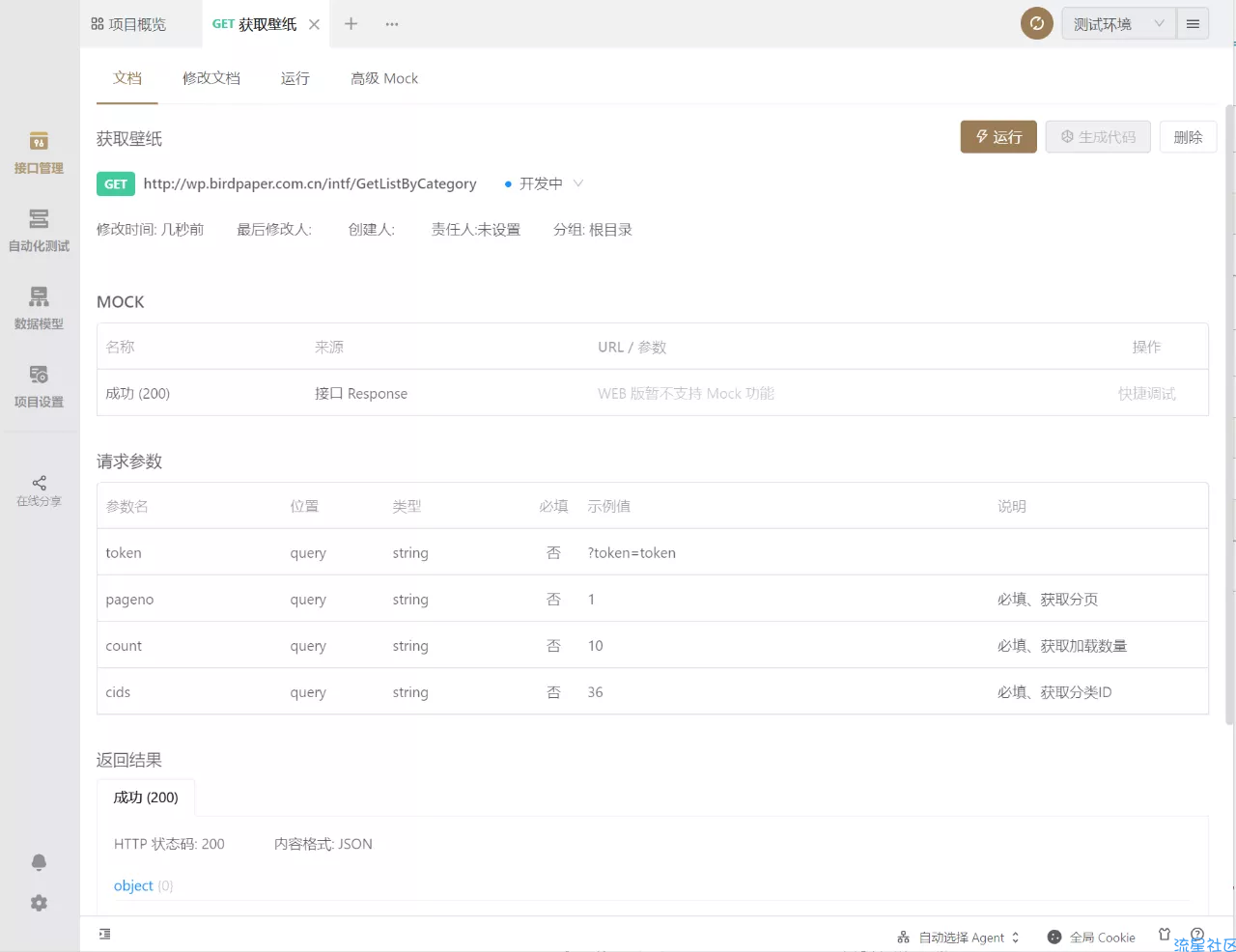Open the hamburger menu at top right
Screen dimensions: 1236x952
tap(1193, 24)
